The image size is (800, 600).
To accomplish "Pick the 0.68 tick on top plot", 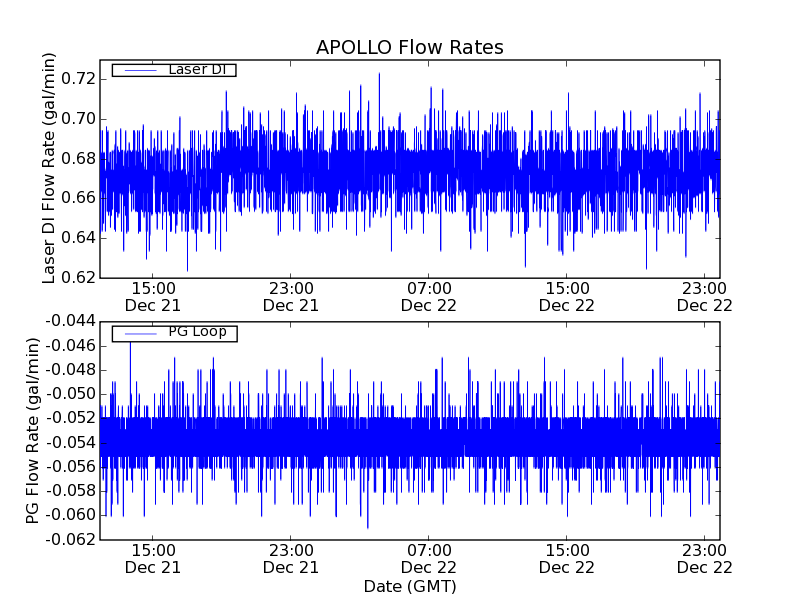I will (x=77, y=158).
